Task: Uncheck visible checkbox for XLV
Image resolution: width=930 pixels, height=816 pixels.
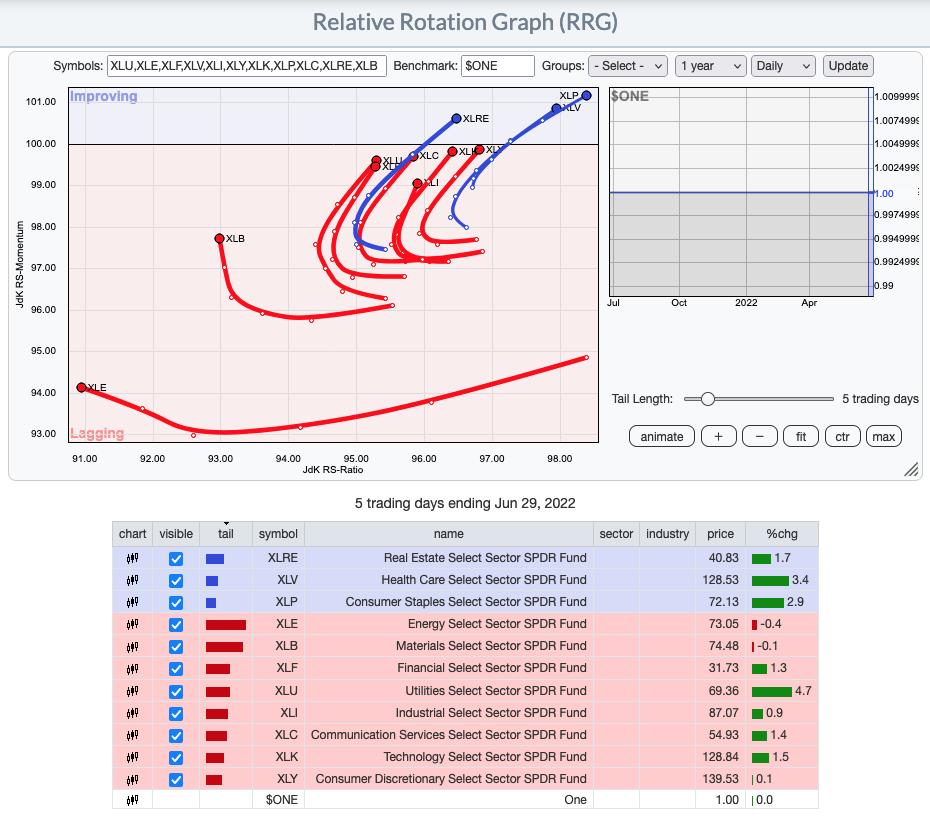Action: tap(176, 581)
